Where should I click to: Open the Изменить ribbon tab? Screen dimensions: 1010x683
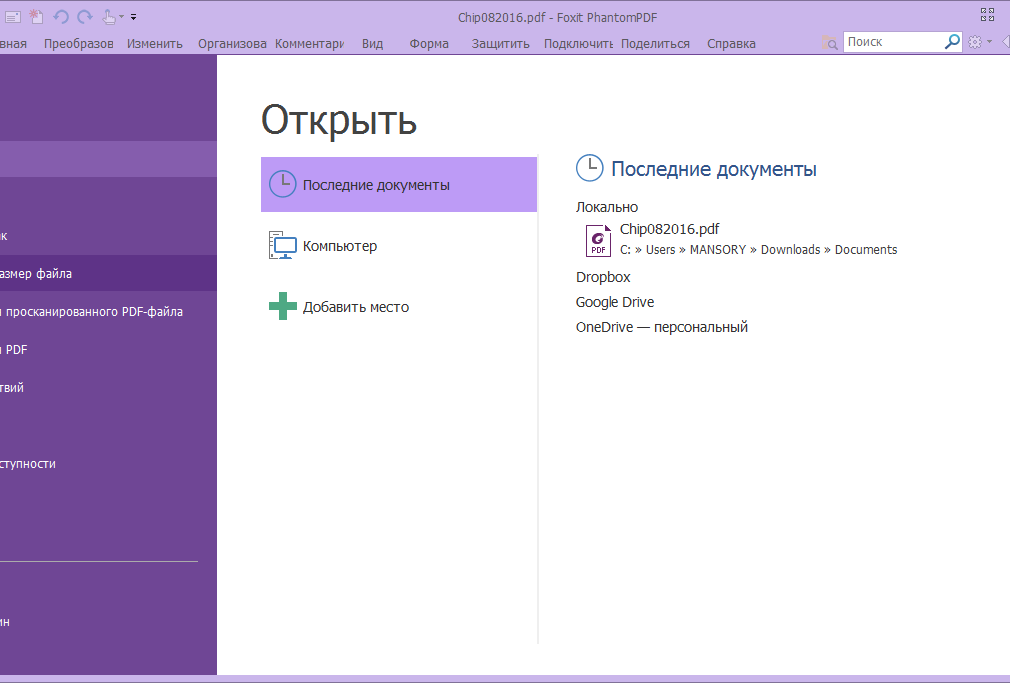pyautogui.click(x=155, y=44)
